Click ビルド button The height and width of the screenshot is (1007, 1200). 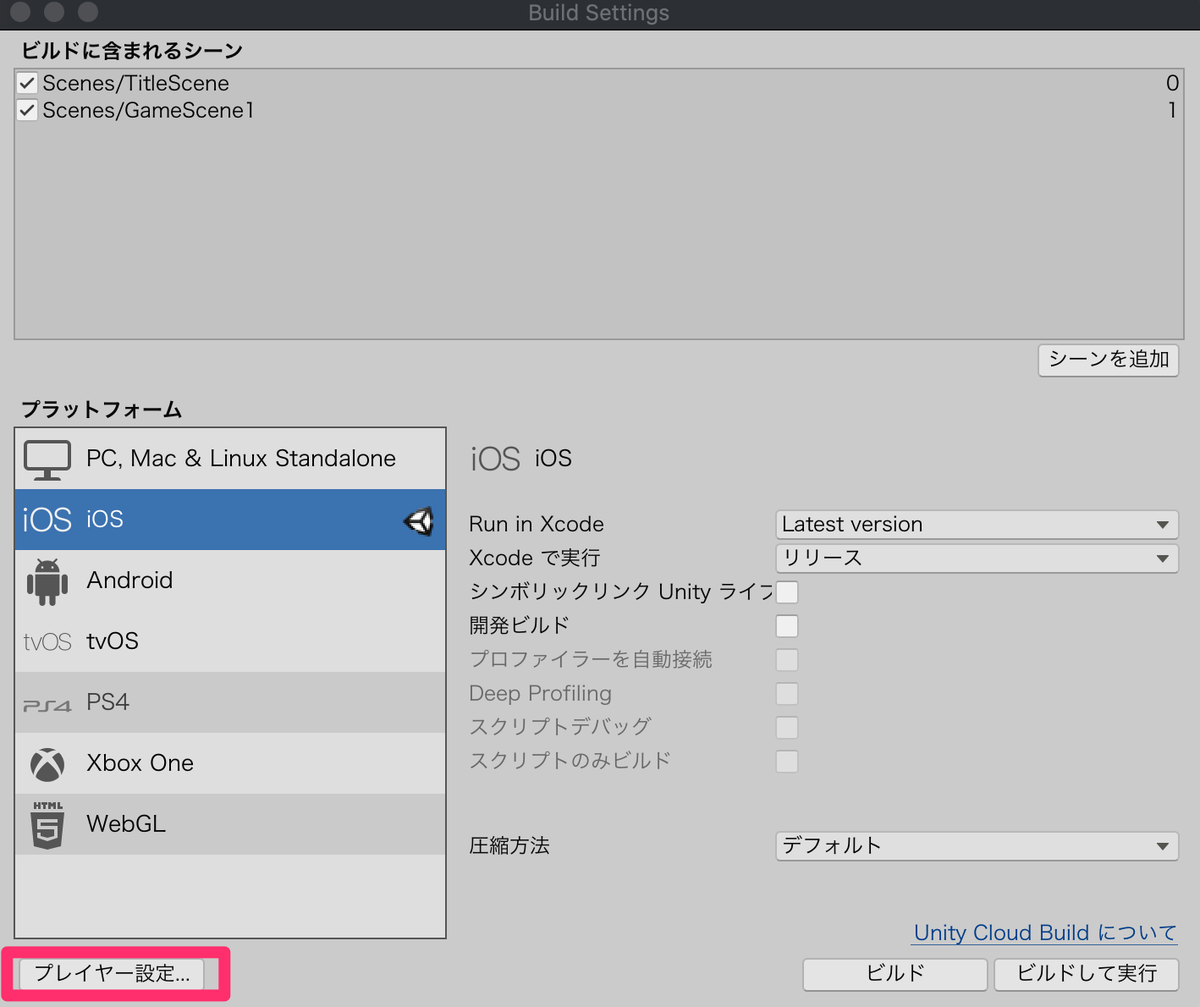pos(895,973)
